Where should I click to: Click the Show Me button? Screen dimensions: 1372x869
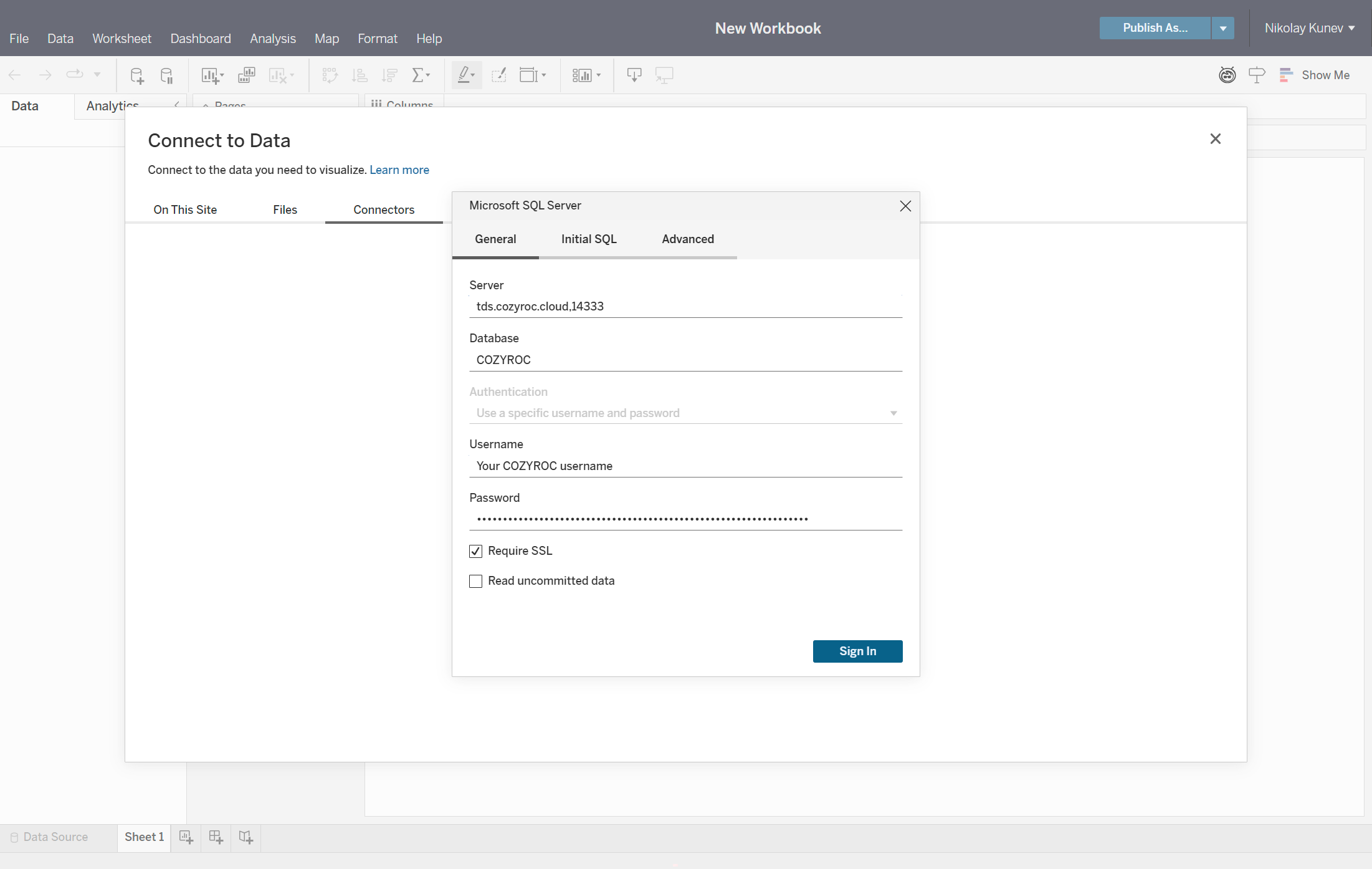[x=1314, y=75]
